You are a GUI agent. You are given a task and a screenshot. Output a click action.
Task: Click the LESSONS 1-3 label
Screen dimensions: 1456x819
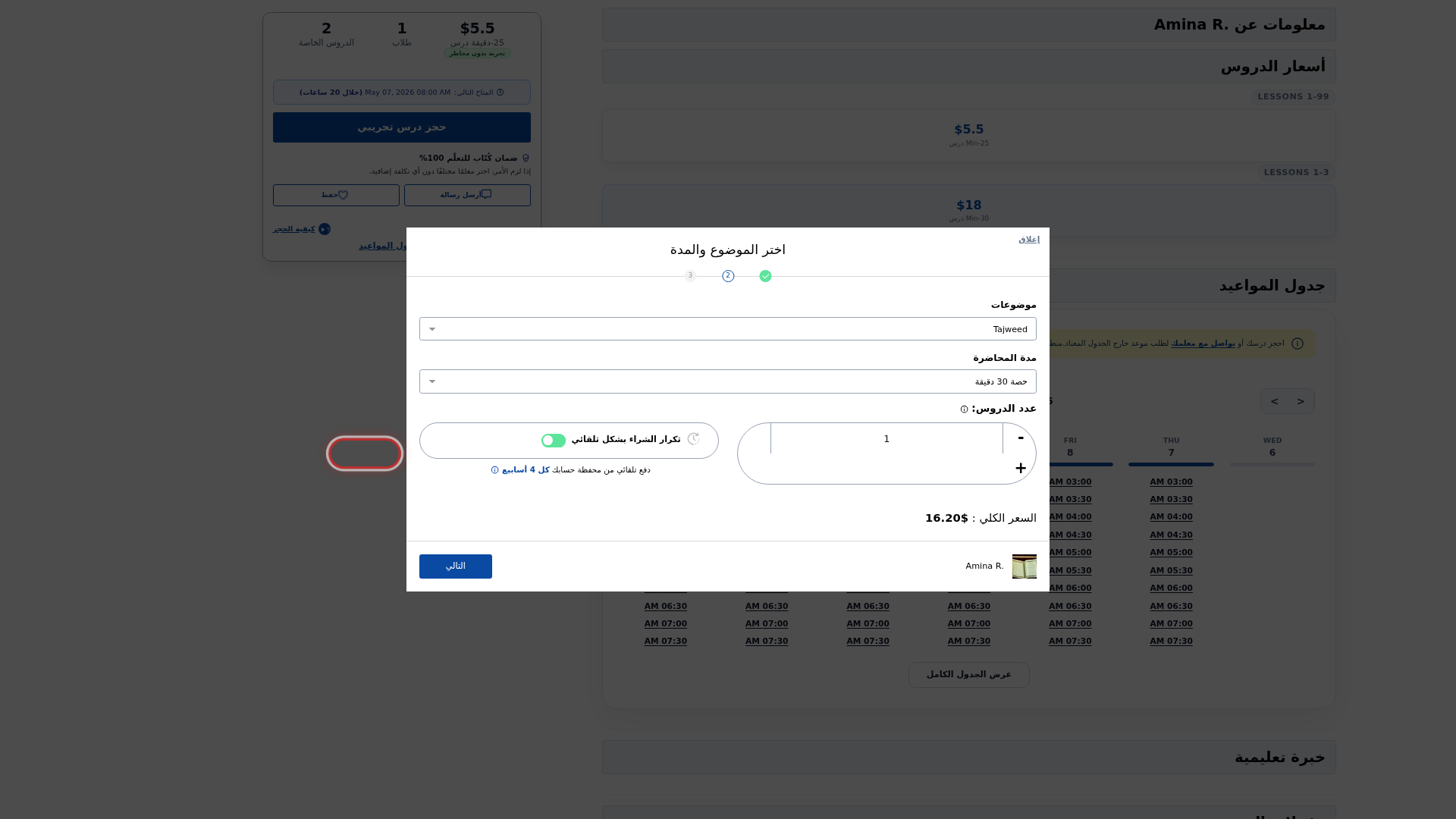pyautogui.click(x=1296, y=173)
